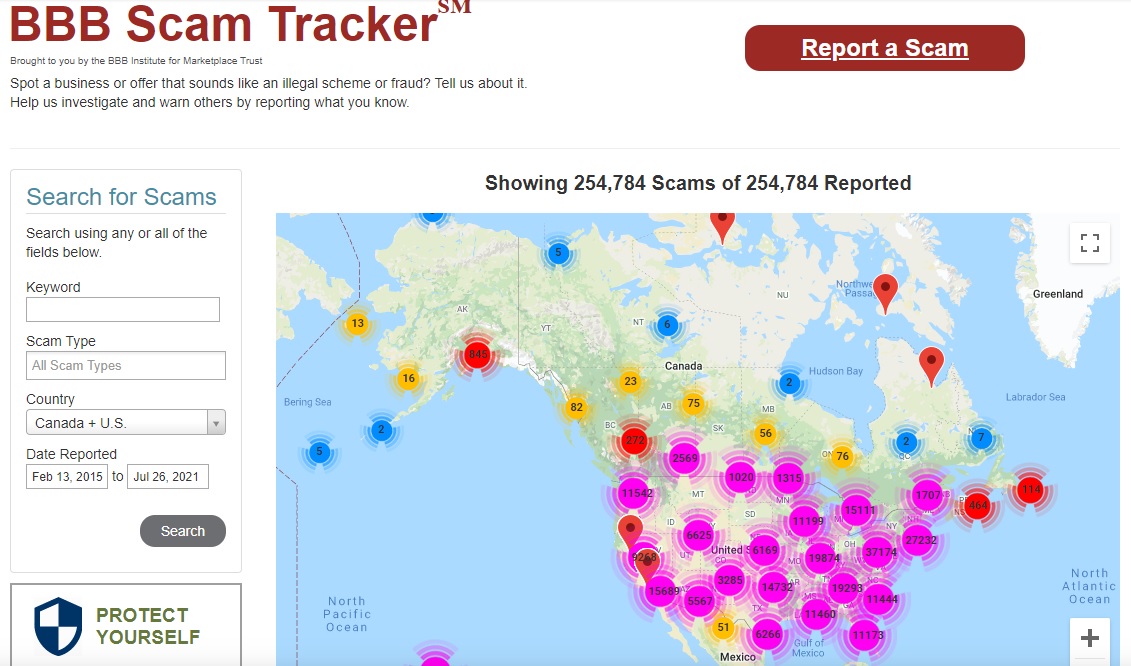Open the yellow 51 cluster marker
The image size is (1131, 666).
click(723, 627)
